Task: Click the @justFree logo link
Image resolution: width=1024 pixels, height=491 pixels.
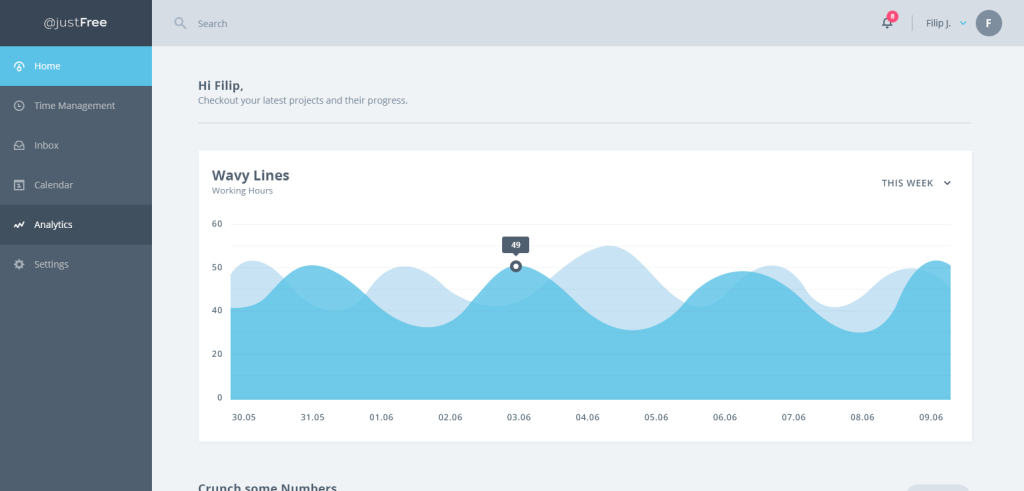Action: click(x=75, y=23)
